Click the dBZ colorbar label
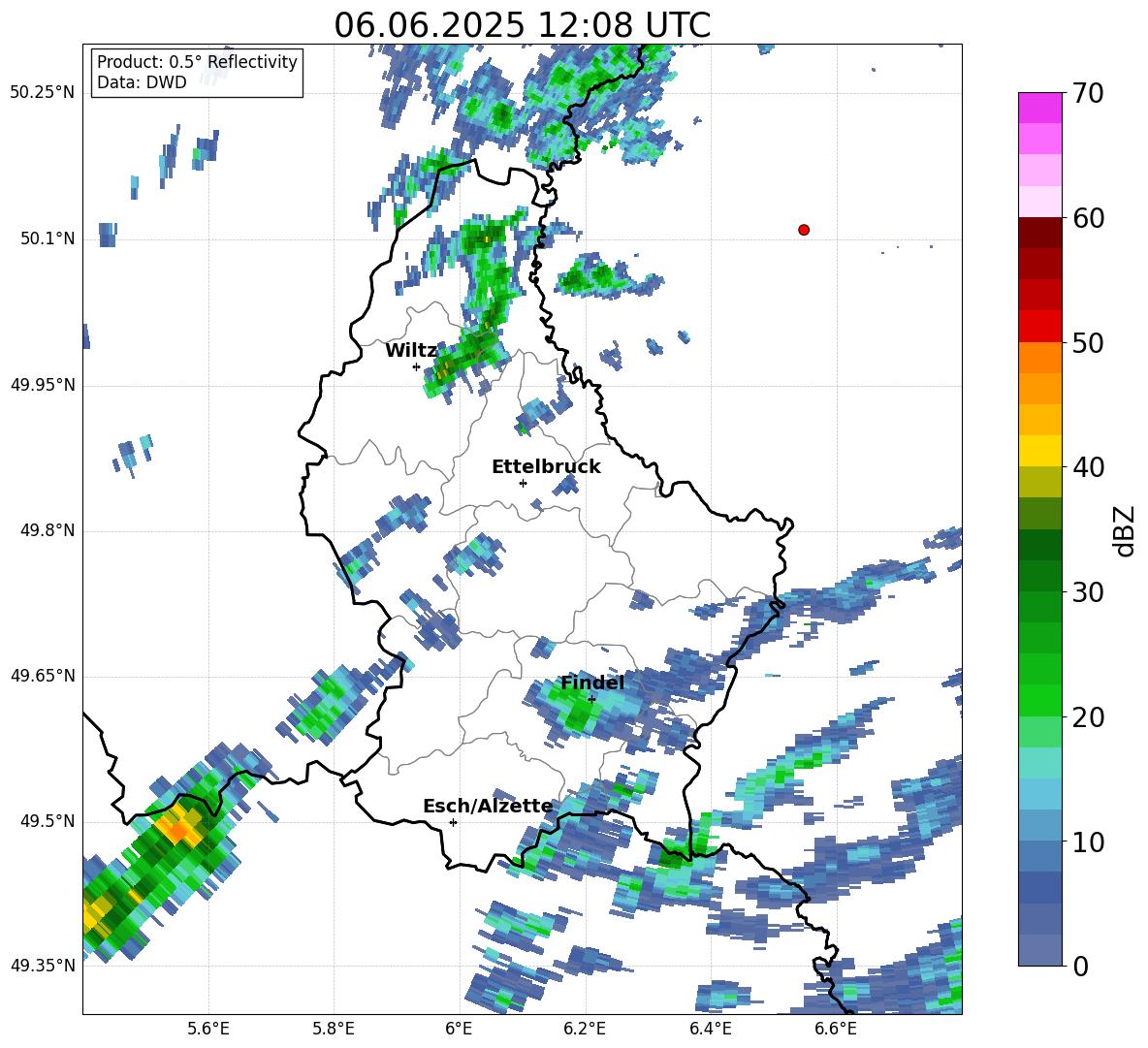Viewport: 1148px width, 1048px height. pyautogui.click(x=1125, y=530)
